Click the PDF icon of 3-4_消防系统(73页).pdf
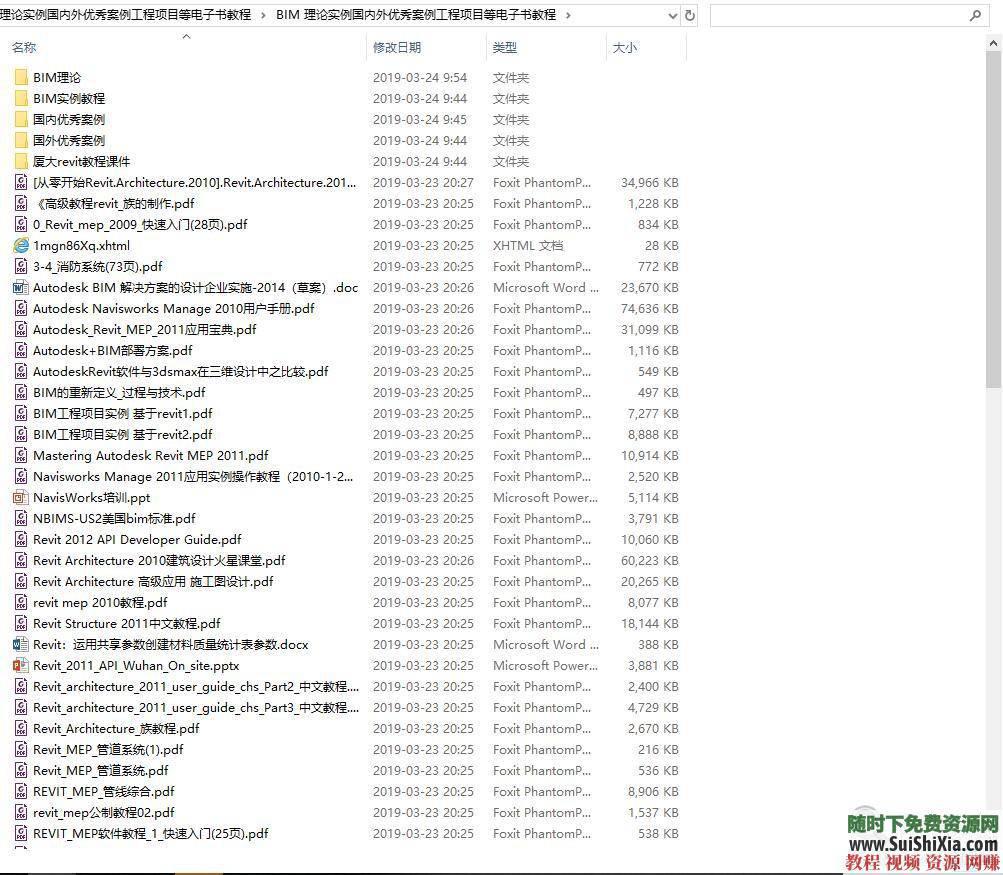 coord(21,267)
